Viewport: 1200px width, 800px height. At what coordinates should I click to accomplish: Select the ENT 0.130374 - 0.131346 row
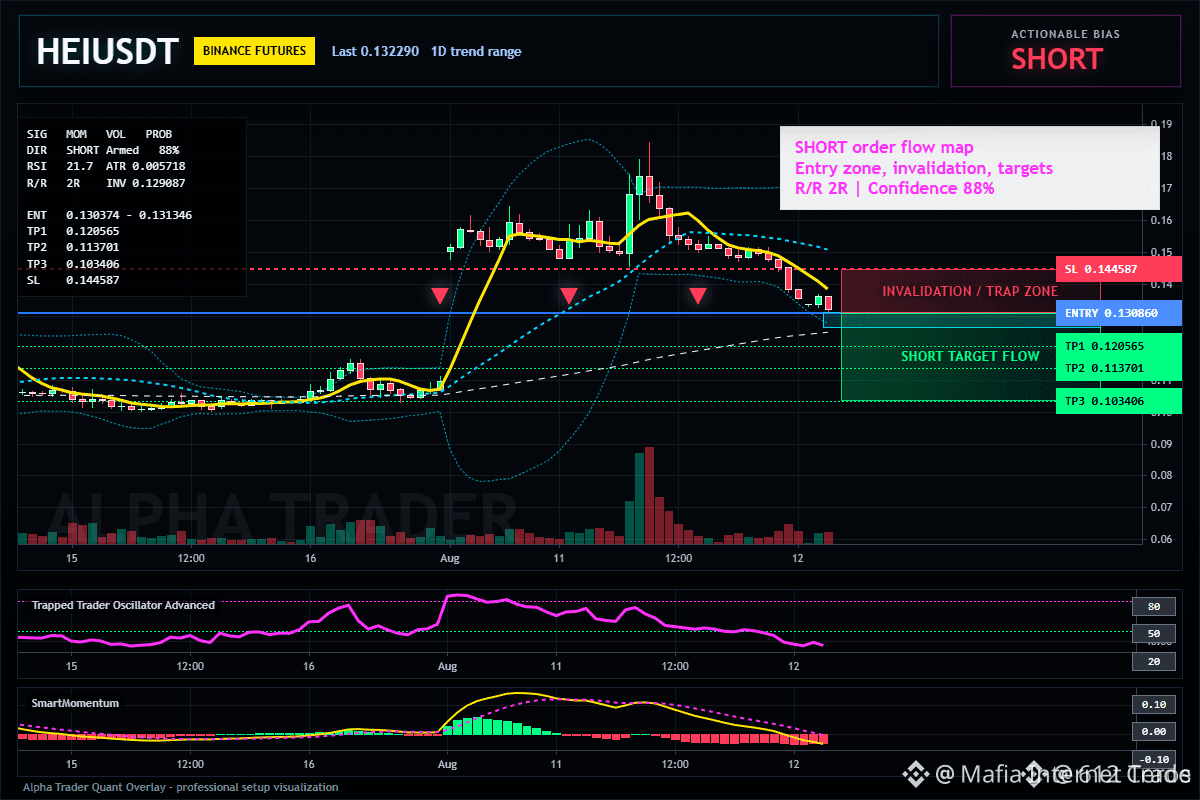click(109, 214)
